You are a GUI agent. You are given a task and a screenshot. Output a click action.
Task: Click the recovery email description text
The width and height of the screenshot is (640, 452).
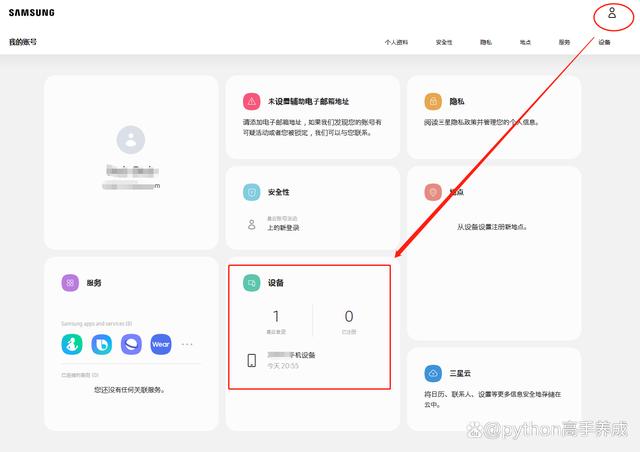312,127
